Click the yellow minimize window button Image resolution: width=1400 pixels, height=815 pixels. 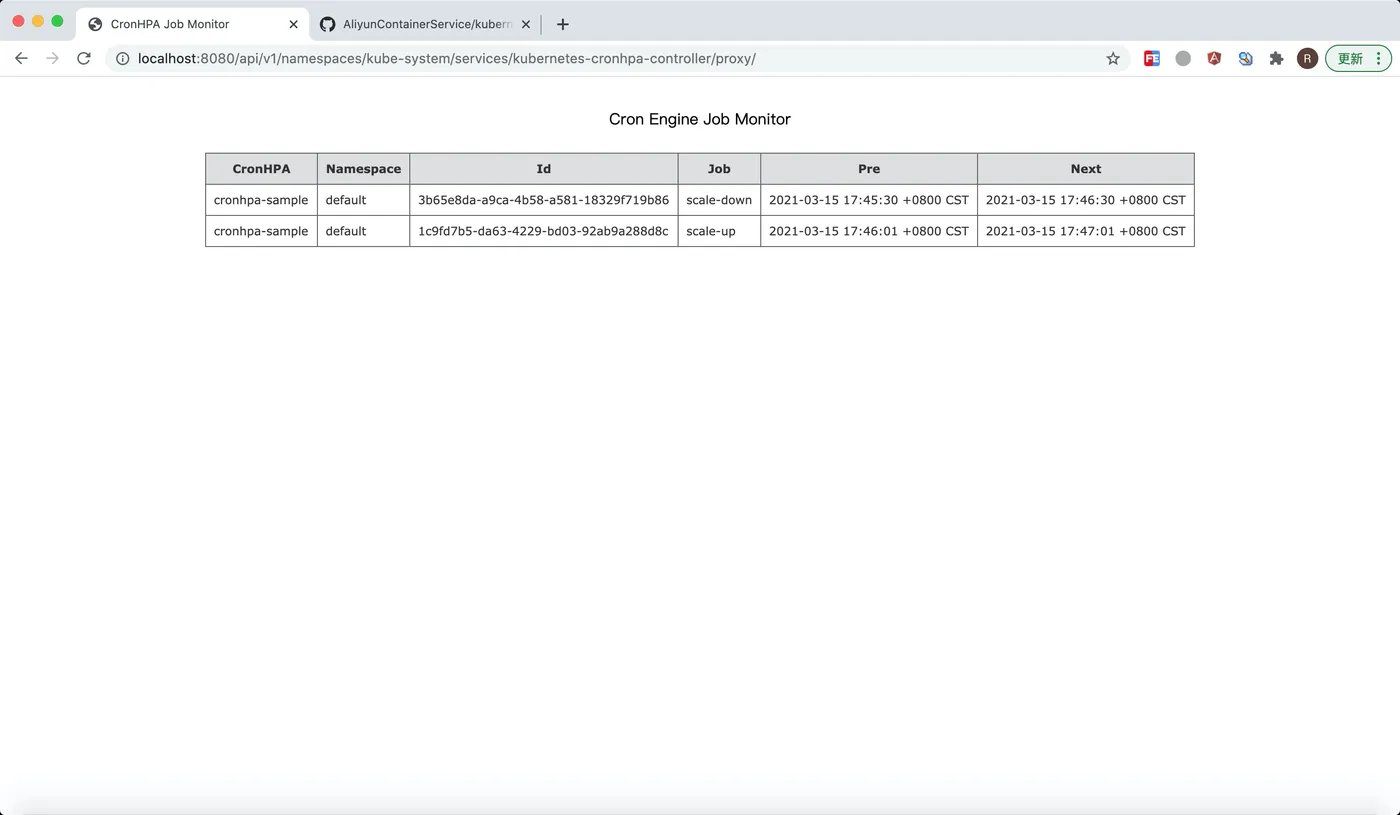pyautogui.click(x=38, y=21)
